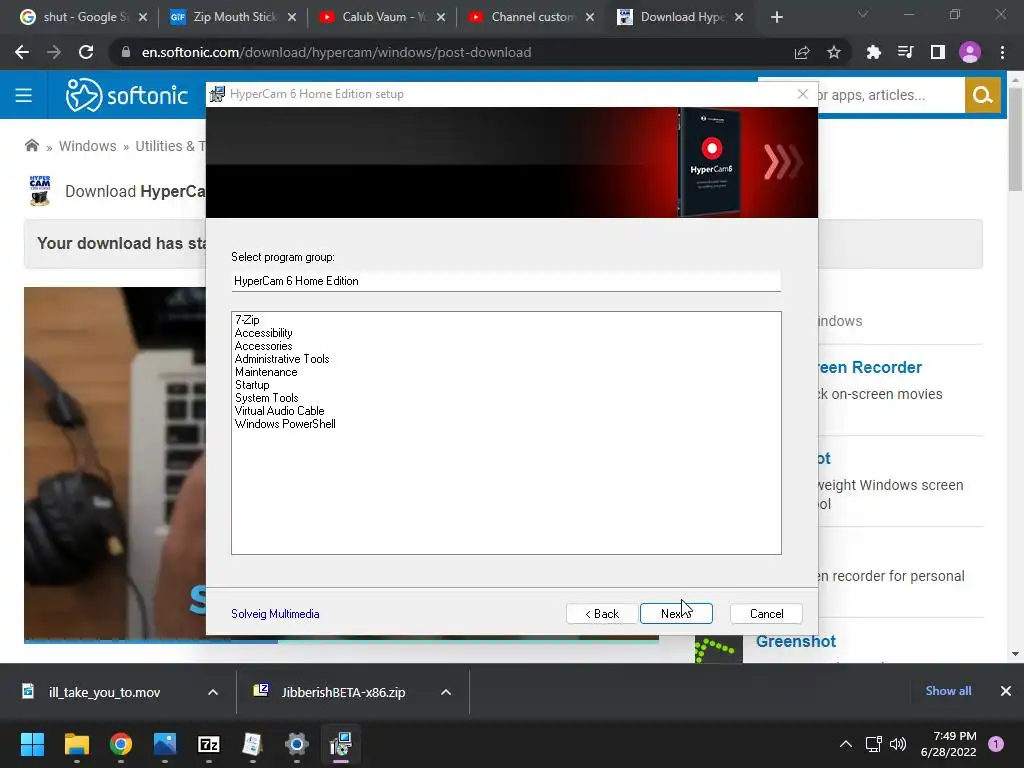Open the volume speaker tray icon
1024x768 pixels.
898,744
